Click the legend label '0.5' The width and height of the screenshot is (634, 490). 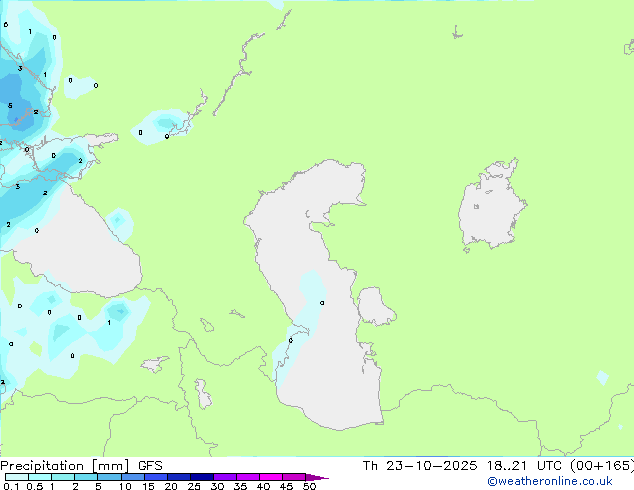click(x=35, y=486)
